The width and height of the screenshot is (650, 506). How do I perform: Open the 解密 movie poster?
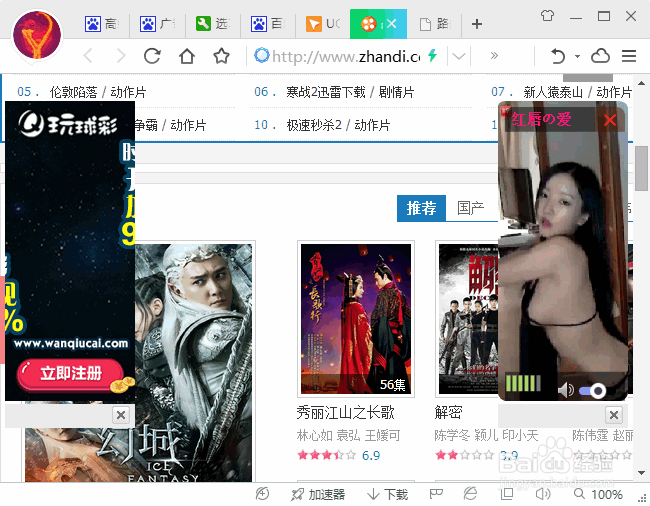pyautogui.click(x=468, y=319)
